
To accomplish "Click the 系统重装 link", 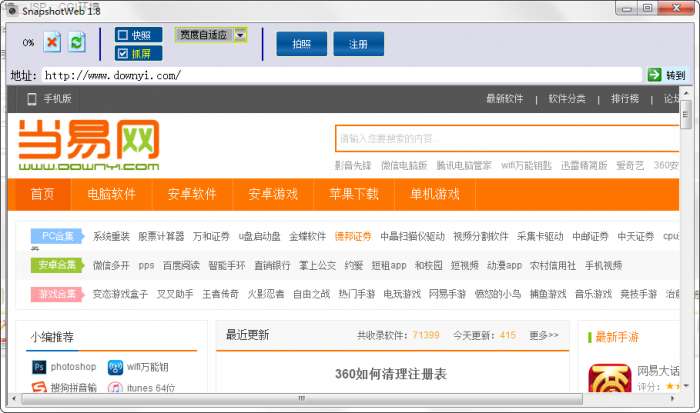I will [x=111, y=236].
